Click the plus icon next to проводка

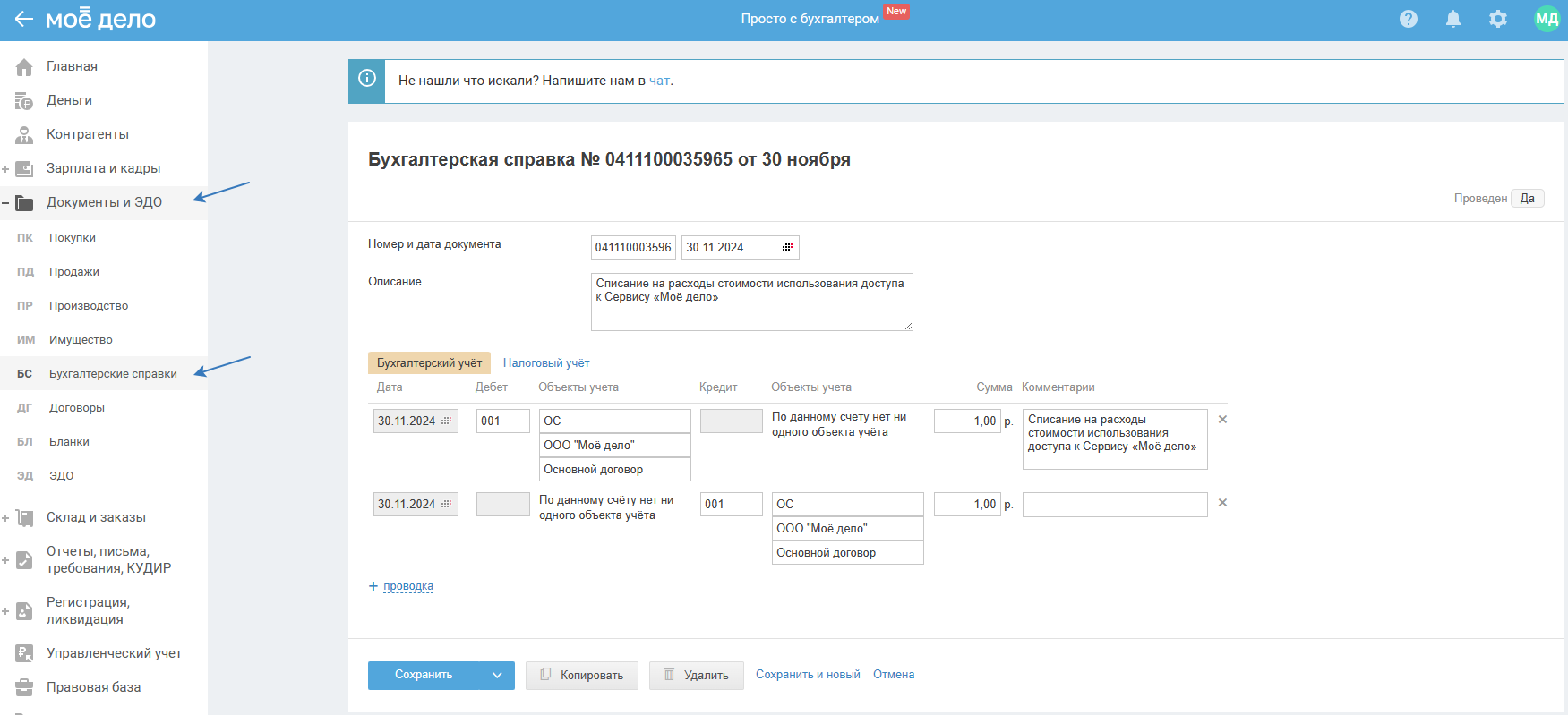point(373,586)
